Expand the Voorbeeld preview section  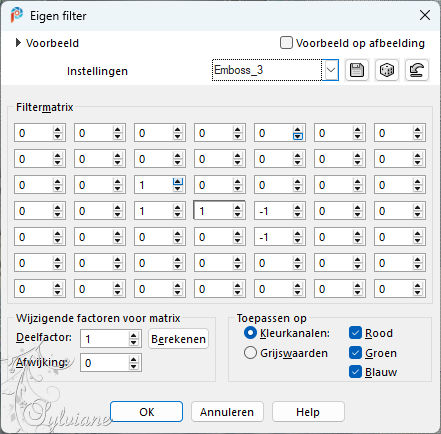18,43
